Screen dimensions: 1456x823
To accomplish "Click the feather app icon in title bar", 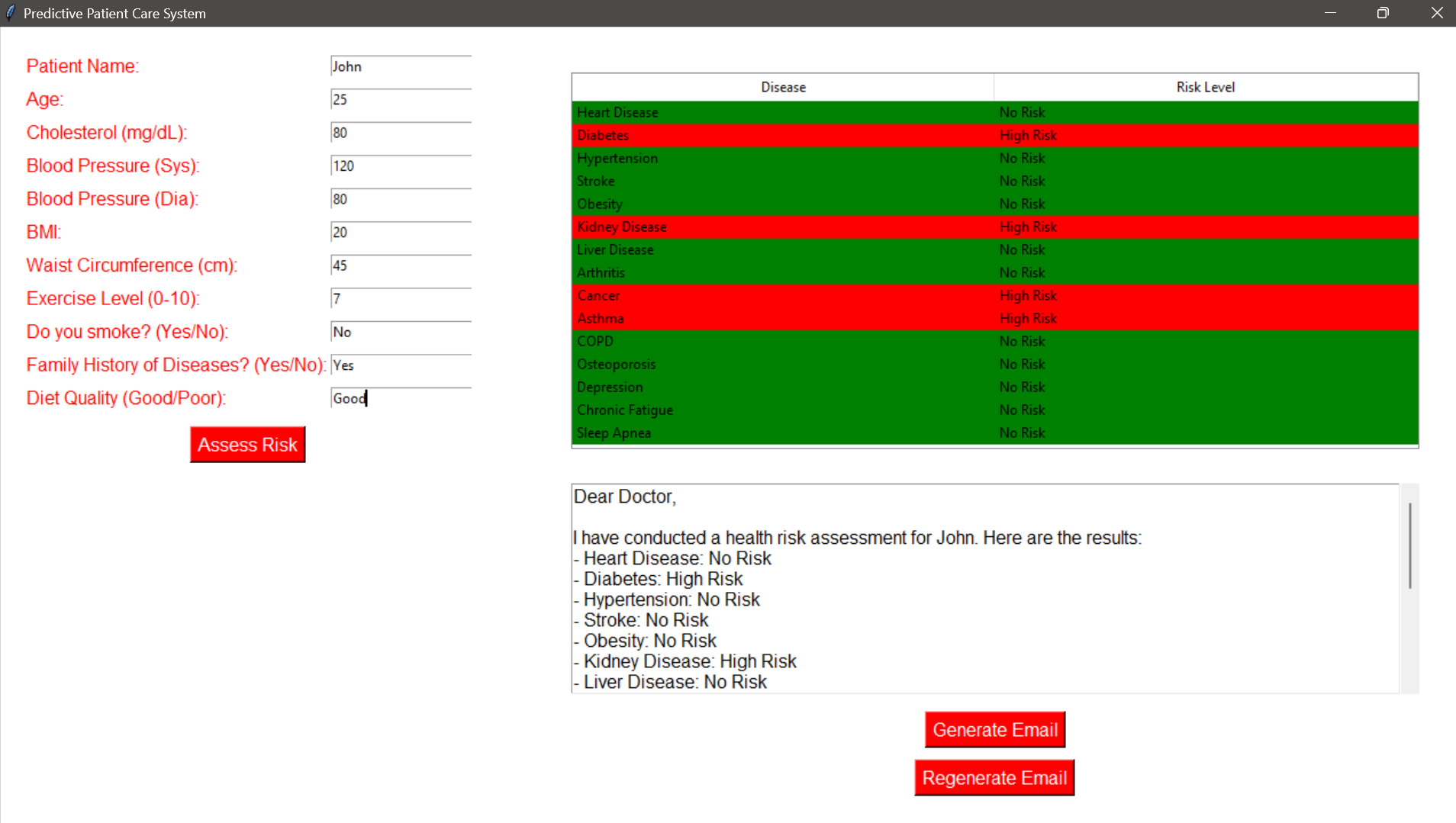I will pos(11,13).
